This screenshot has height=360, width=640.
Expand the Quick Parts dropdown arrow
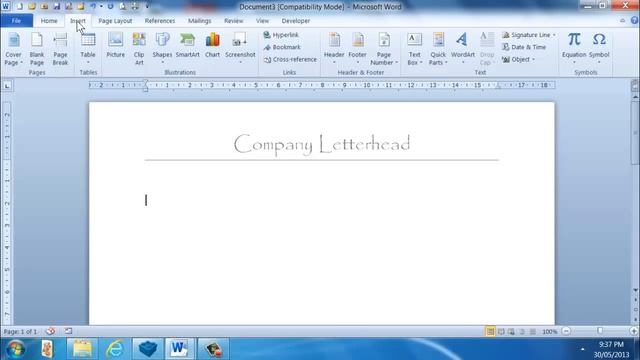(446, 63)
